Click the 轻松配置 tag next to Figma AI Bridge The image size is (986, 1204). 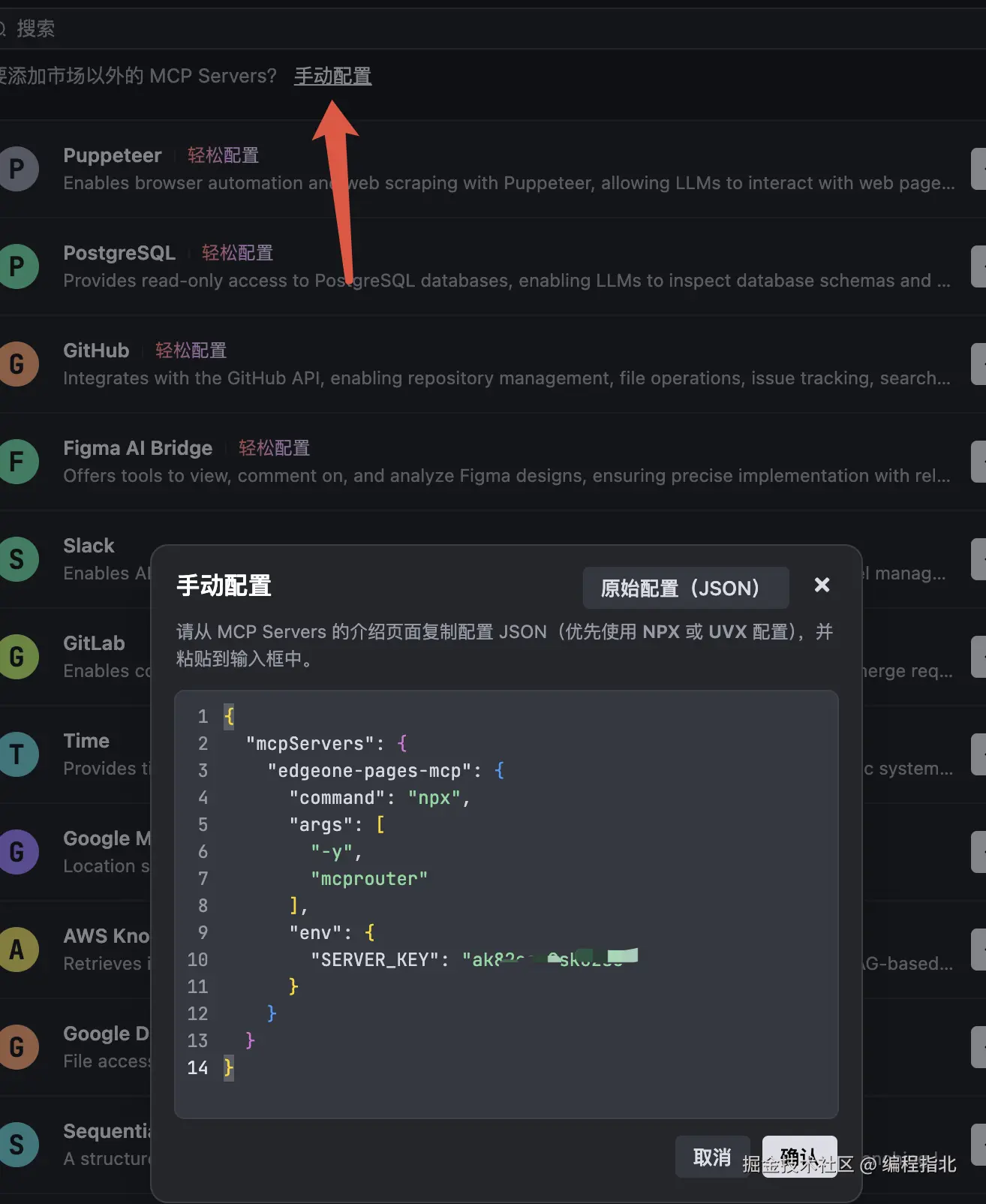tap(274, 448)
